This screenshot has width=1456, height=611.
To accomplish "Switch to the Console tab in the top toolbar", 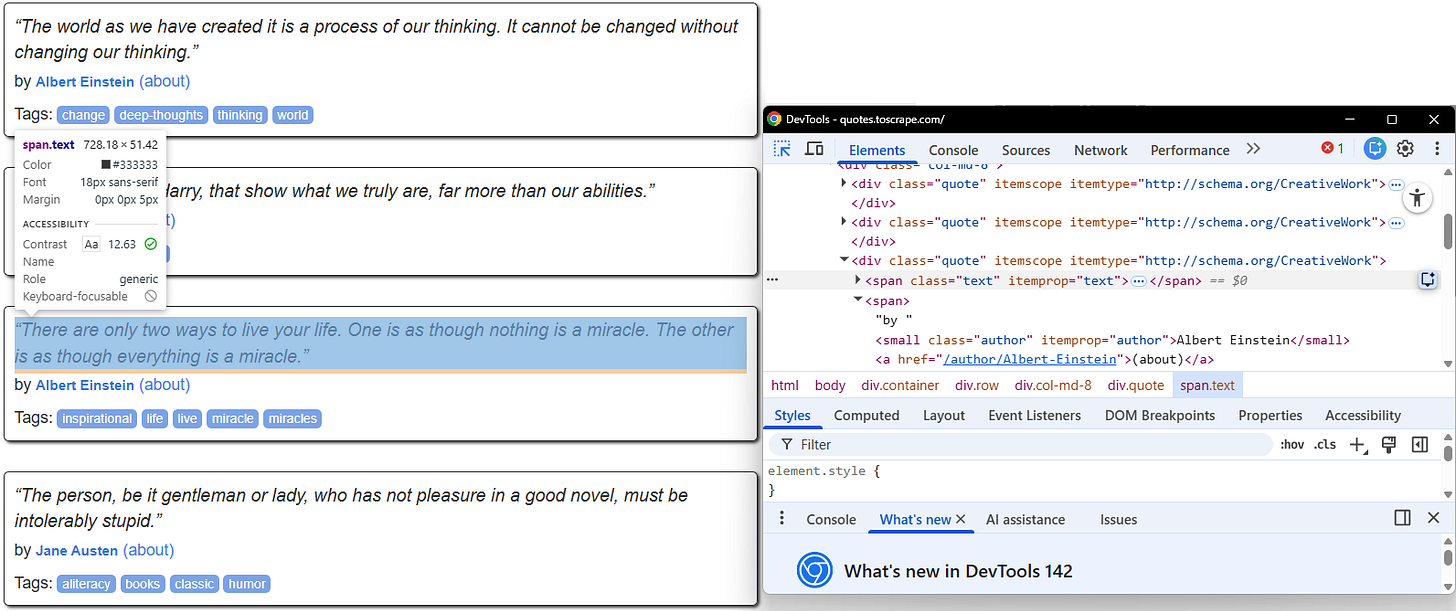I will click(x=953, y=150).
